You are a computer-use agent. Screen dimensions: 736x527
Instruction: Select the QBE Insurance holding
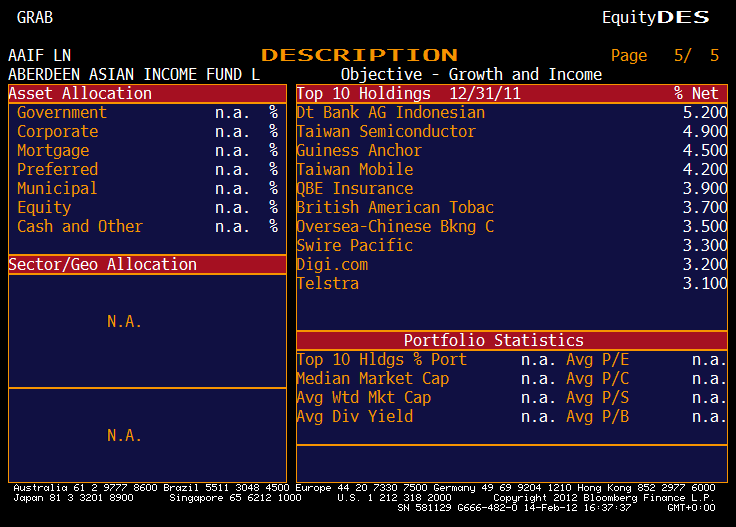(x=355, y=189)
